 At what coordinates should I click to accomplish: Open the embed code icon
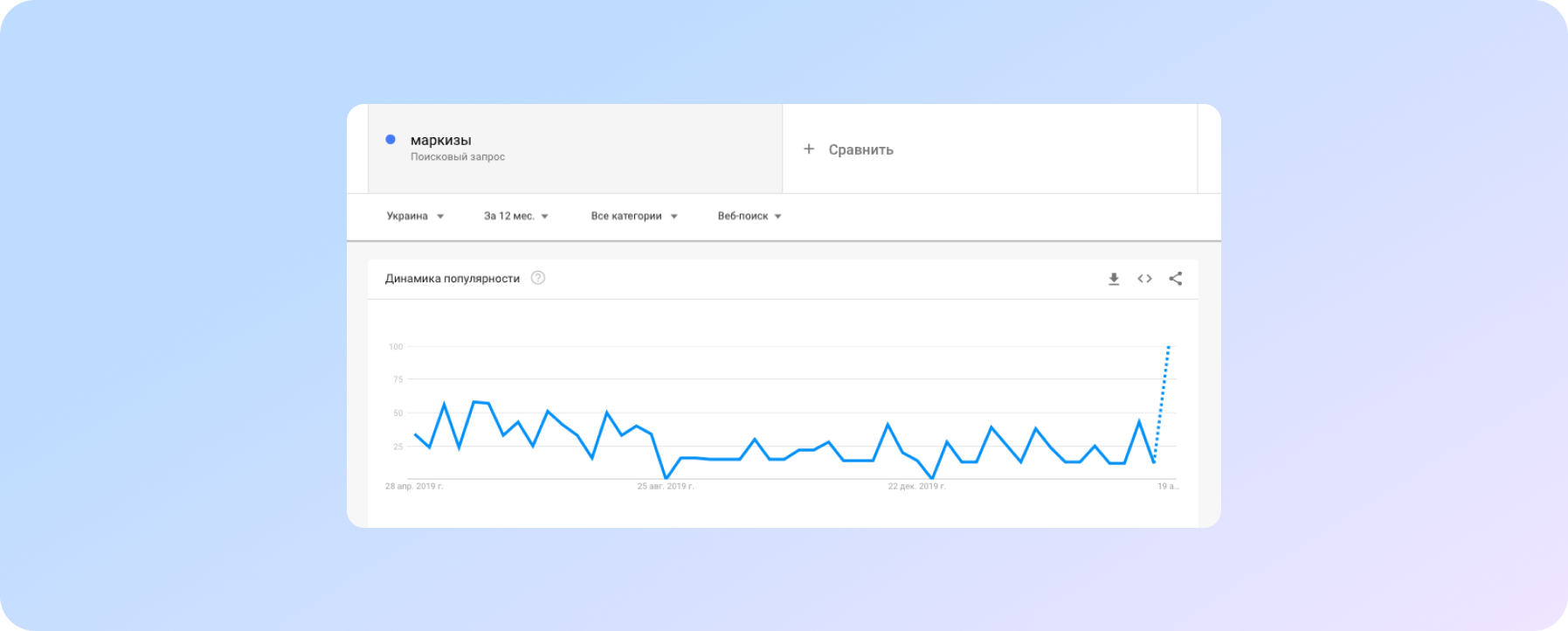pyautogui.click(x=1144, y=279)
